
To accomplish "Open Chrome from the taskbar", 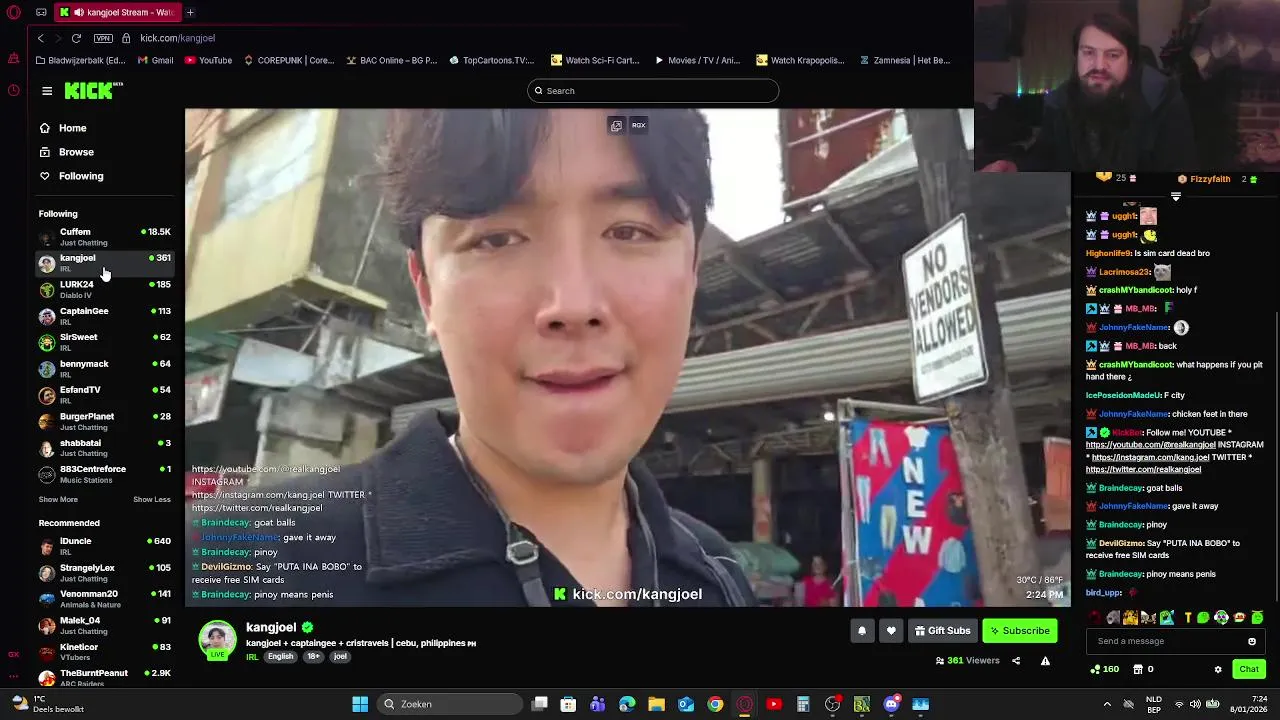I will [x=715, y=704].
